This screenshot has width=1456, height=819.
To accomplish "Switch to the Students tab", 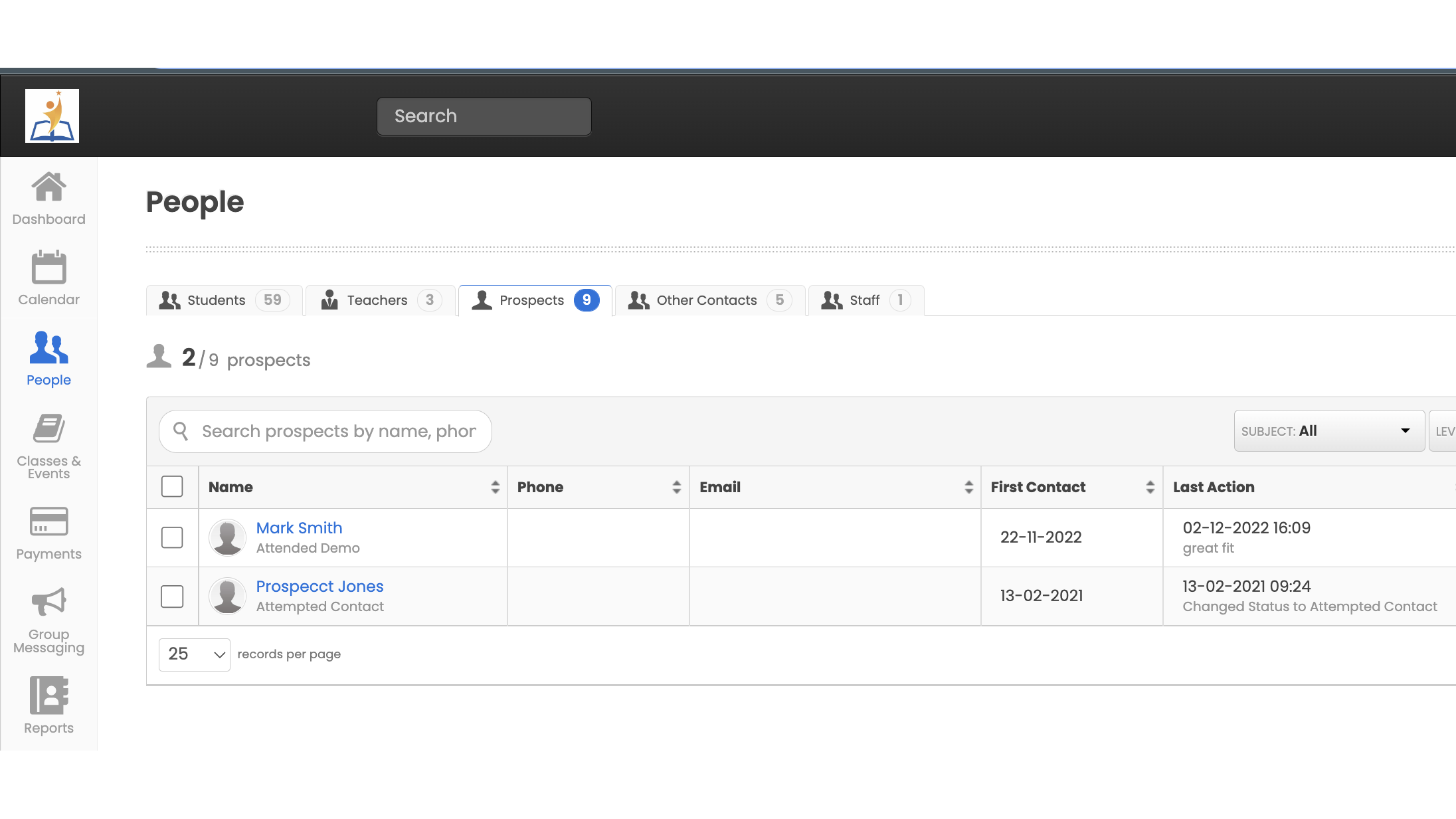I will [x=224, y=300].
